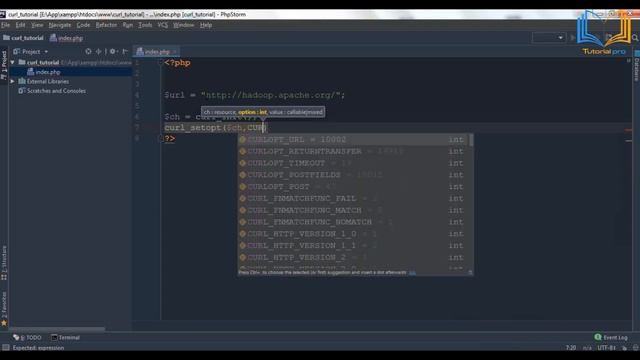640x360 pixels.
Task: Open the Refactor menu
Action: coord(106,25)
